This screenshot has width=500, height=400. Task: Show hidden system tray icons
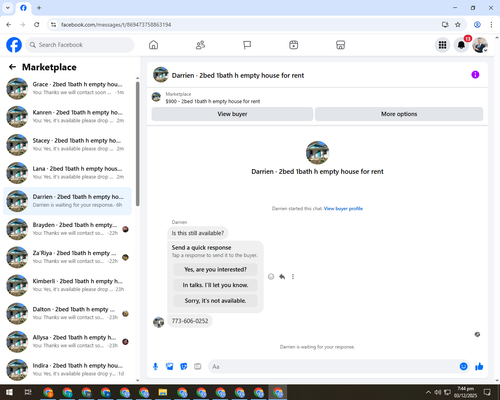[x=428, y=392]
